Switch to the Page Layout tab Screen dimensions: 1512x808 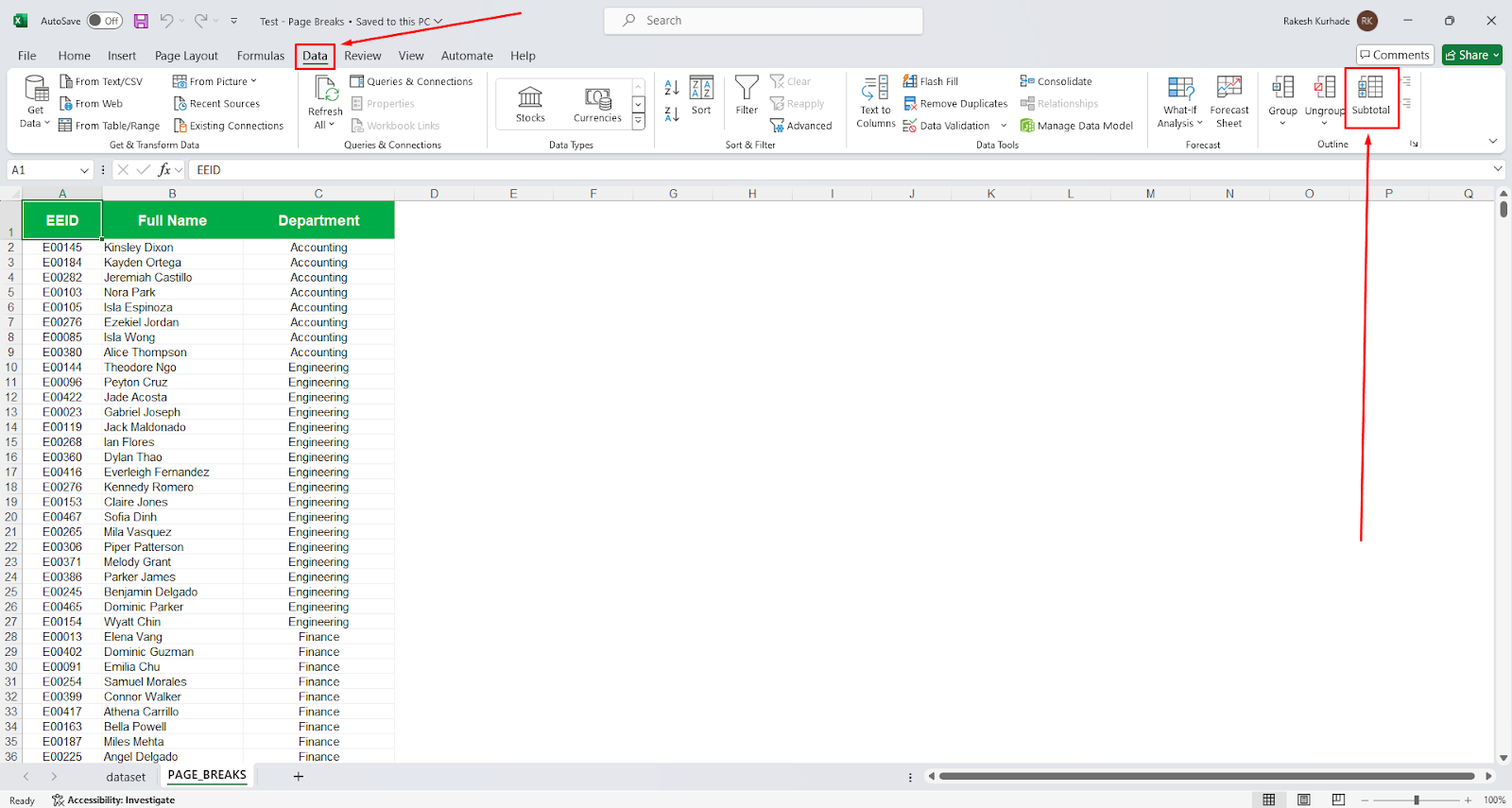click(186, 56)
